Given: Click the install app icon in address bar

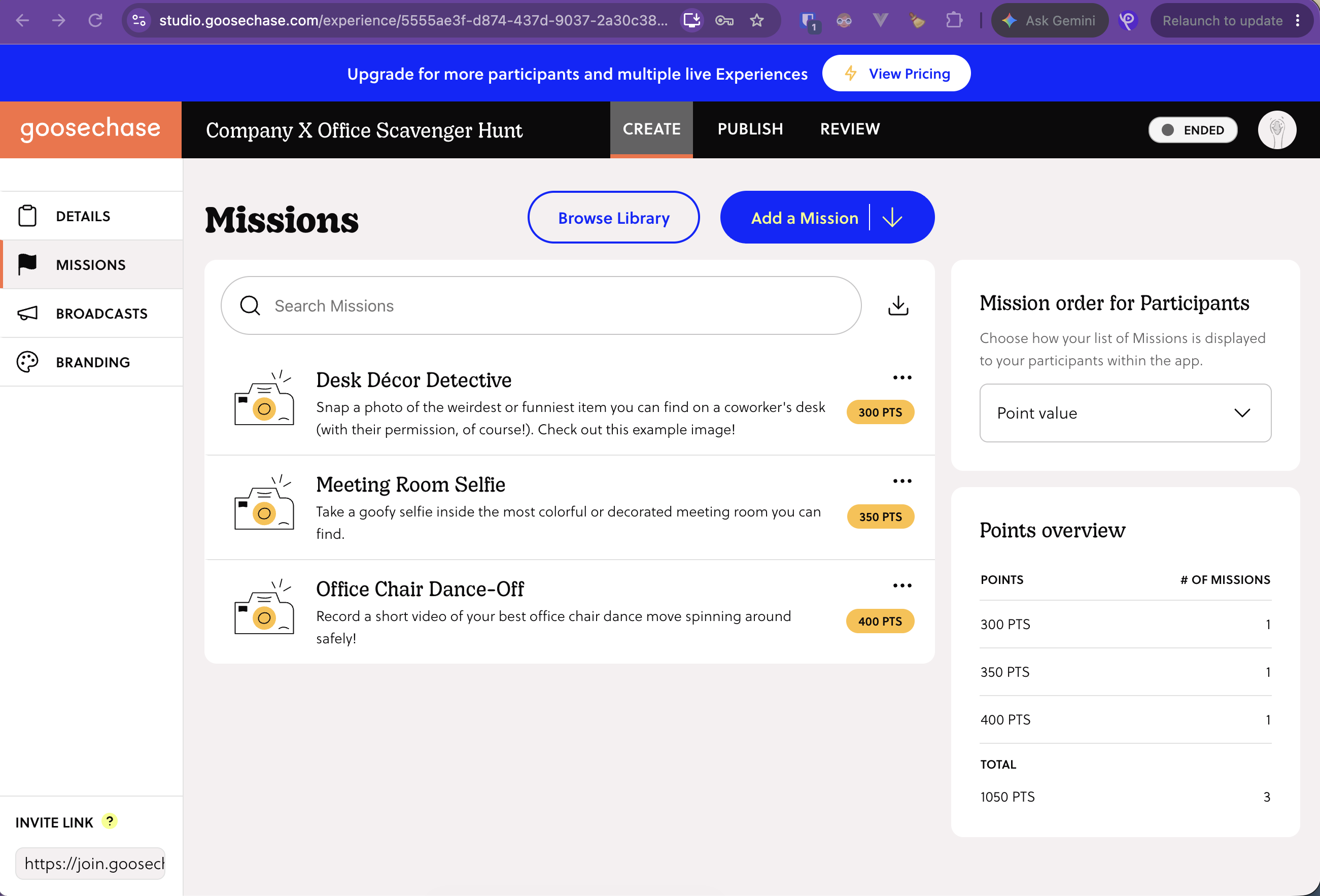Looking at the screenshot, I should [692, 20].
